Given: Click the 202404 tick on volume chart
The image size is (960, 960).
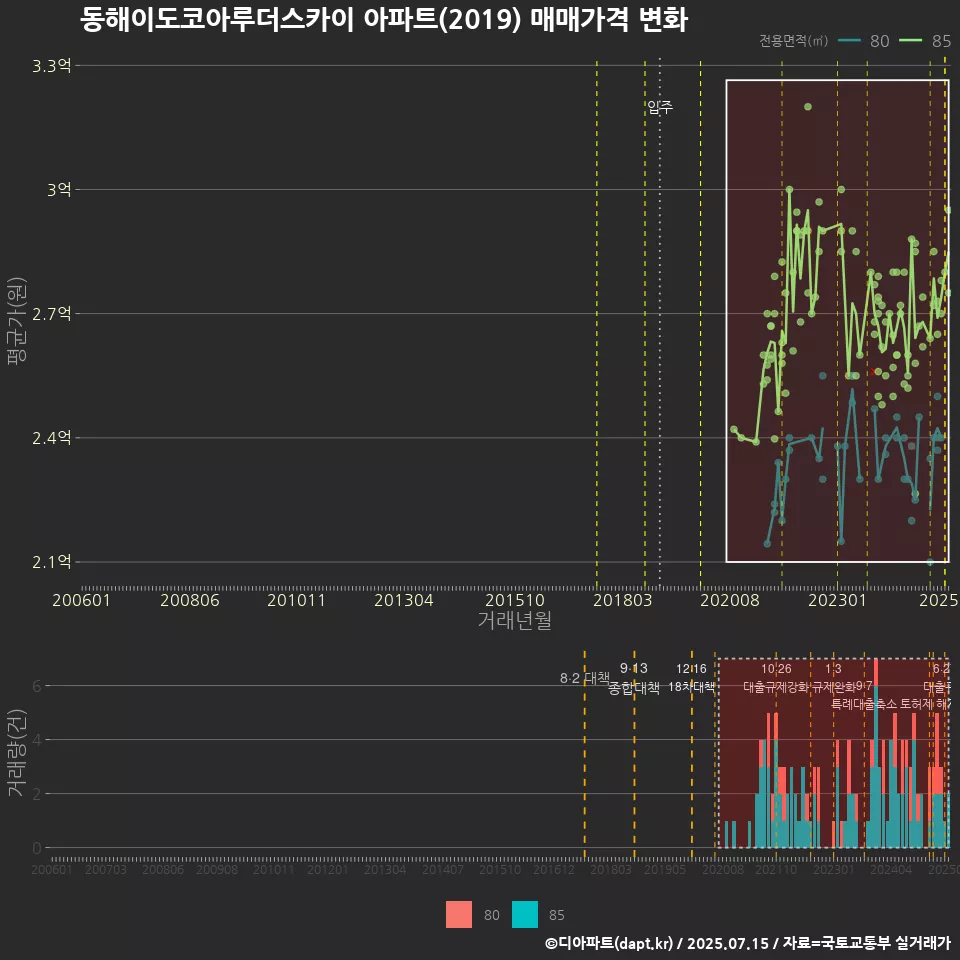Looking at the screenshot, I should (x=891, y=869).
